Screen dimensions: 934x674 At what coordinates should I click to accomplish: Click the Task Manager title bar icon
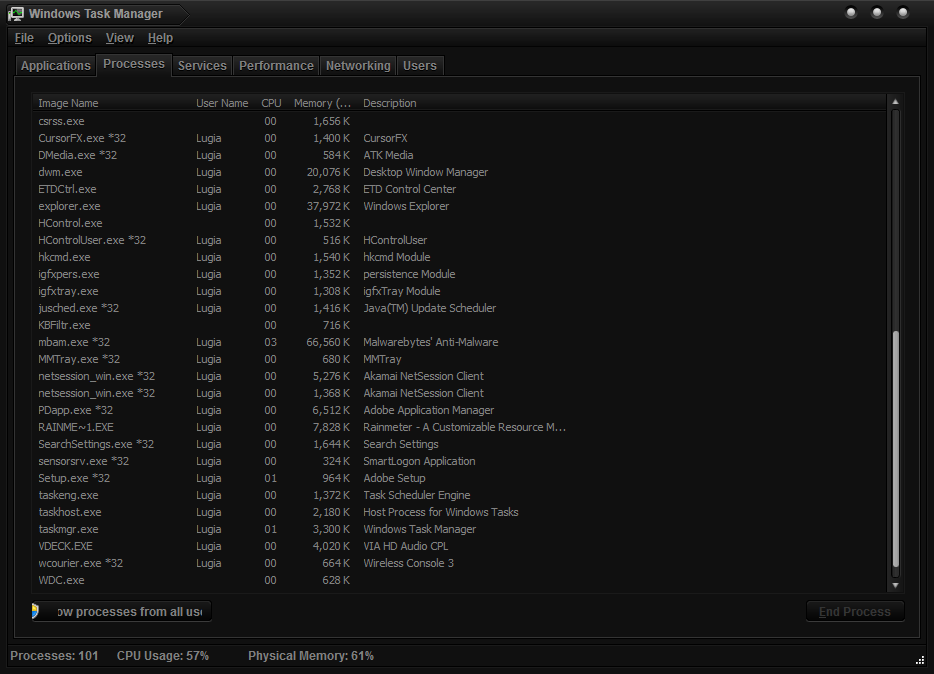16,14
